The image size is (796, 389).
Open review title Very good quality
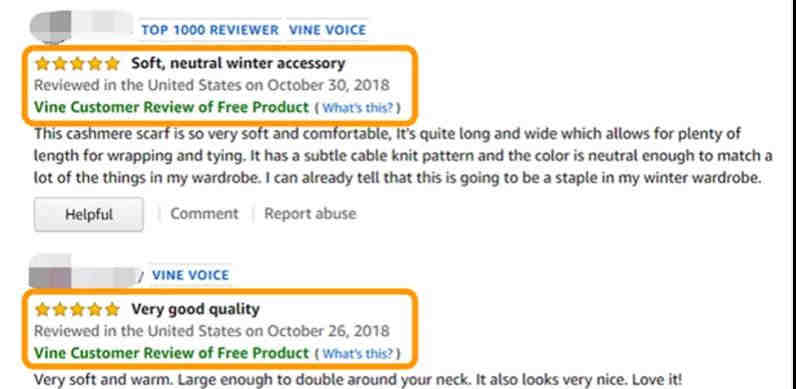195,309
